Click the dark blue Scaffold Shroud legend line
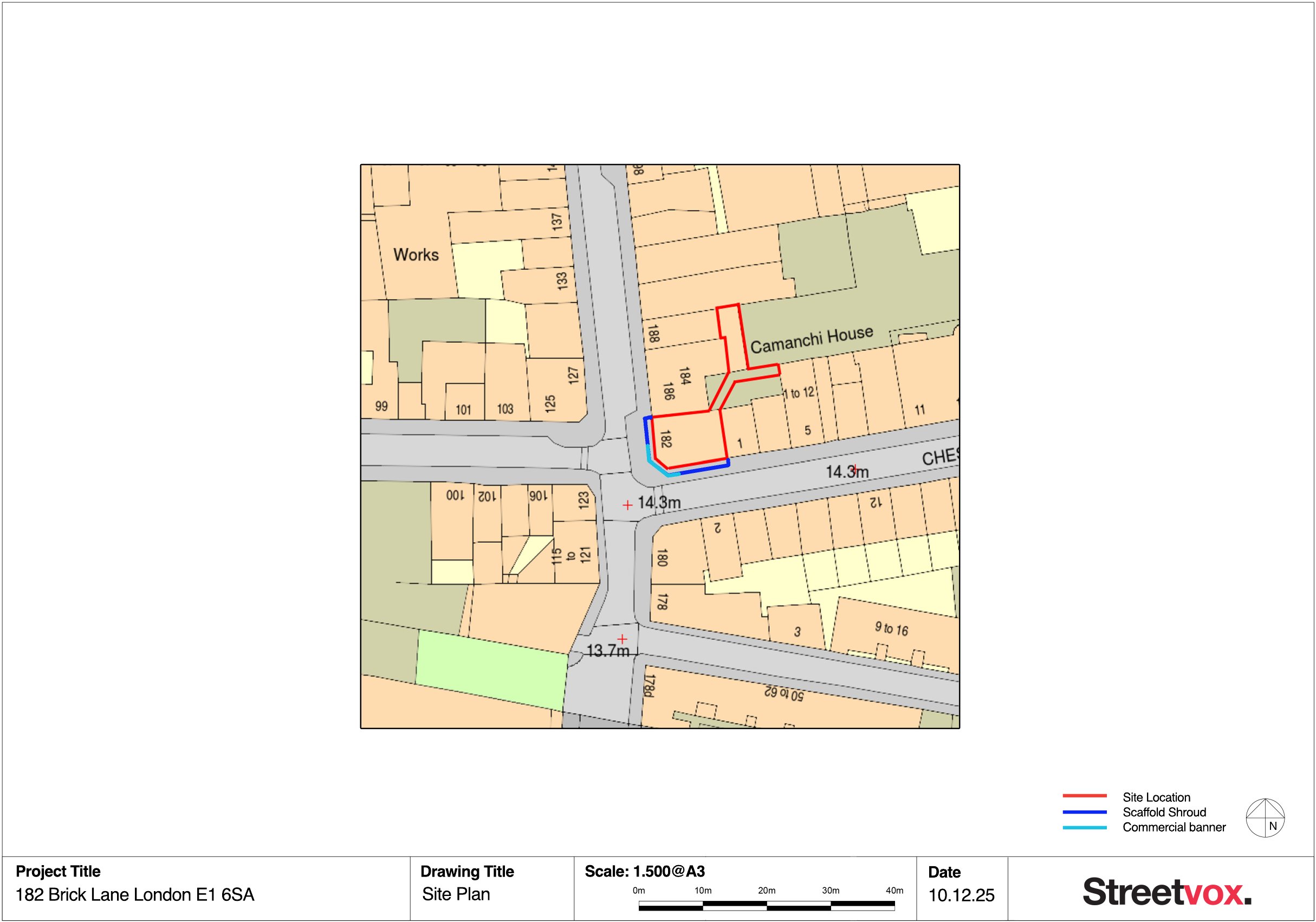Image resolution: width=1316 pixels, height=922 pixels. point(1085,812)
